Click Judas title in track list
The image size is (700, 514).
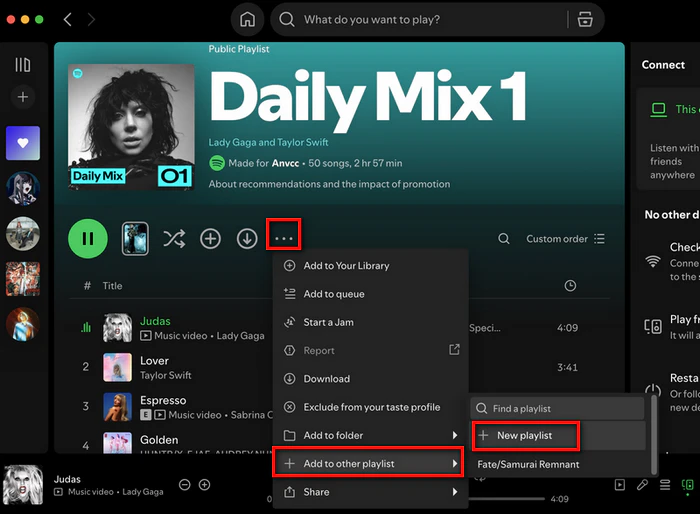click(x=155, y=321)
